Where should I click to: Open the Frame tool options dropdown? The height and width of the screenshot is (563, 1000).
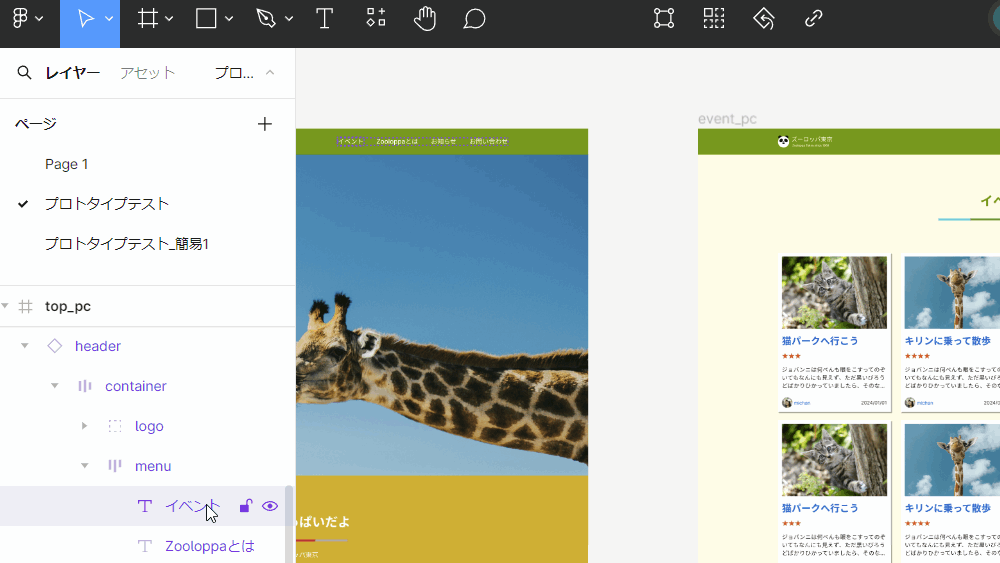[x=169, y=19]
